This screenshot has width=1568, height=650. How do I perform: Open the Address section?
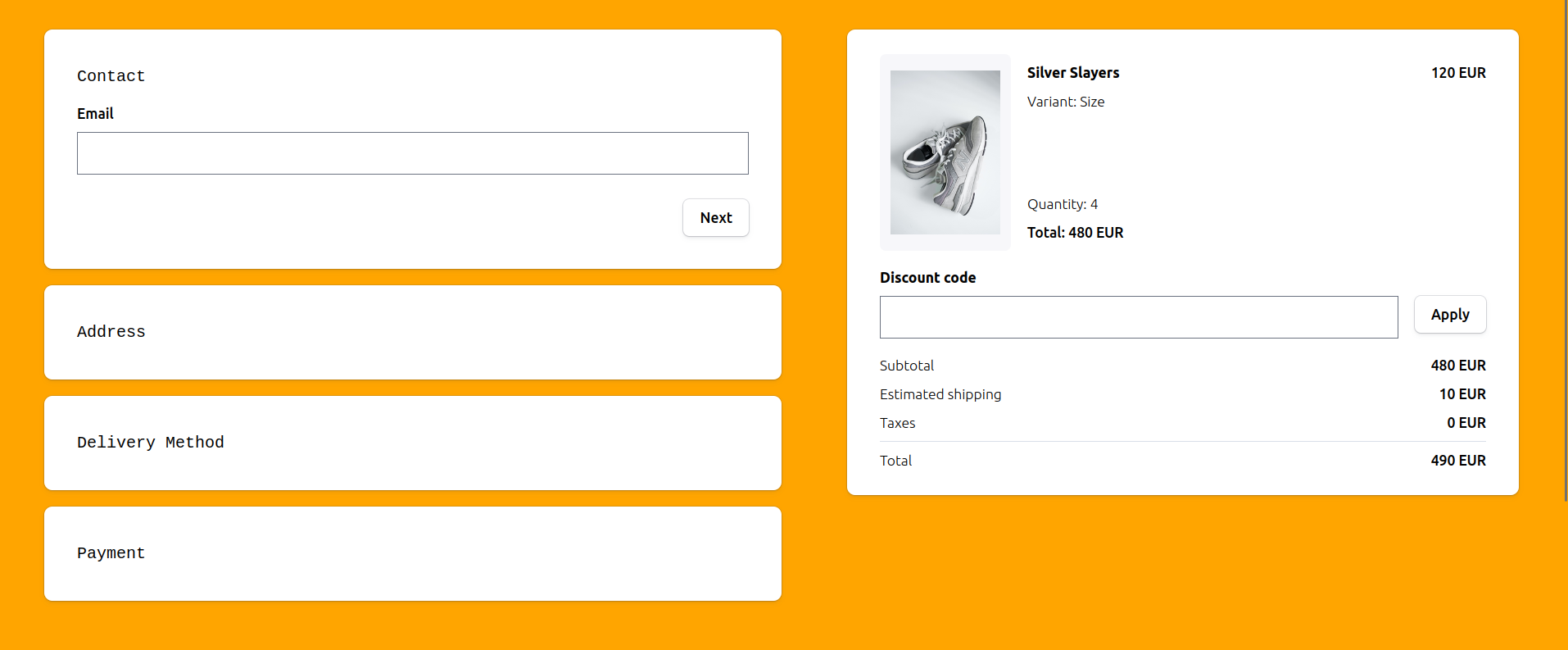tap(111, 332)
